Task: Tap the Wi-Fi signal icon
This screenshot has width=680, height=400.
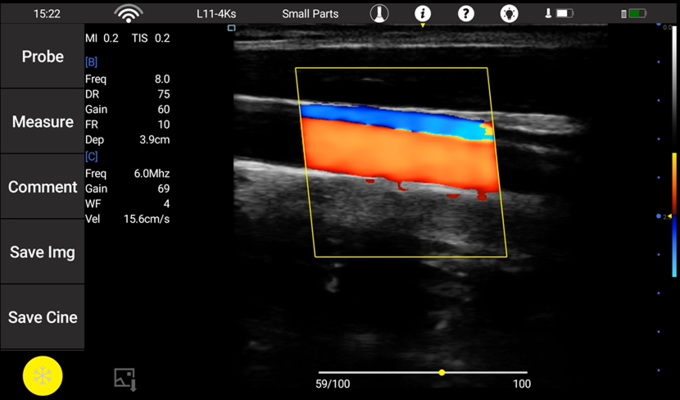Action: tap(128, 14)
